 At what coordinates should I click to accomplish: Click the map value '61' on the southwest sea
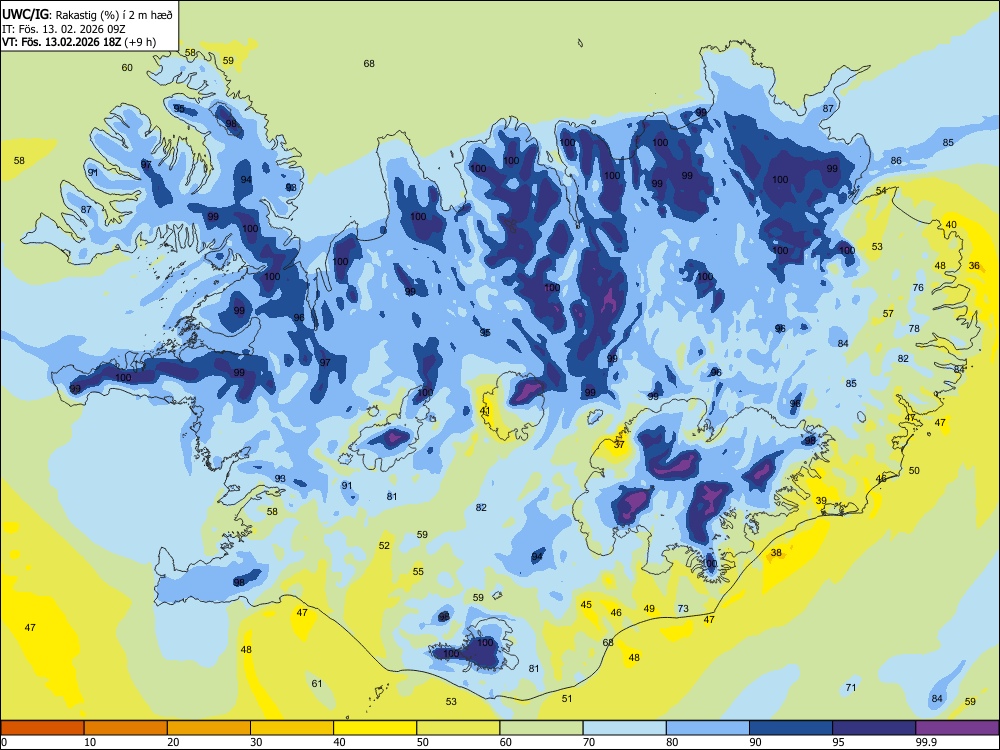[x=317, y=683]
